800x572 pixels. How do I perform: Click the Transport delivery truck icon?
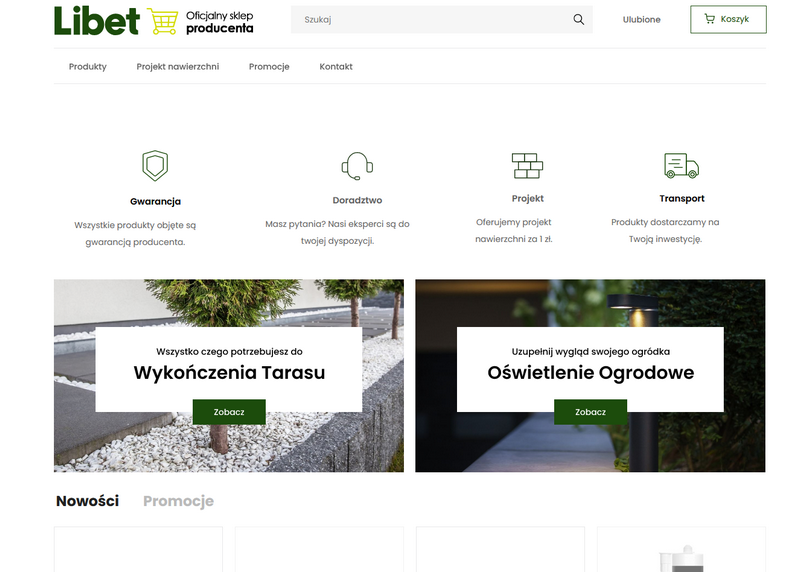(682, 165)
